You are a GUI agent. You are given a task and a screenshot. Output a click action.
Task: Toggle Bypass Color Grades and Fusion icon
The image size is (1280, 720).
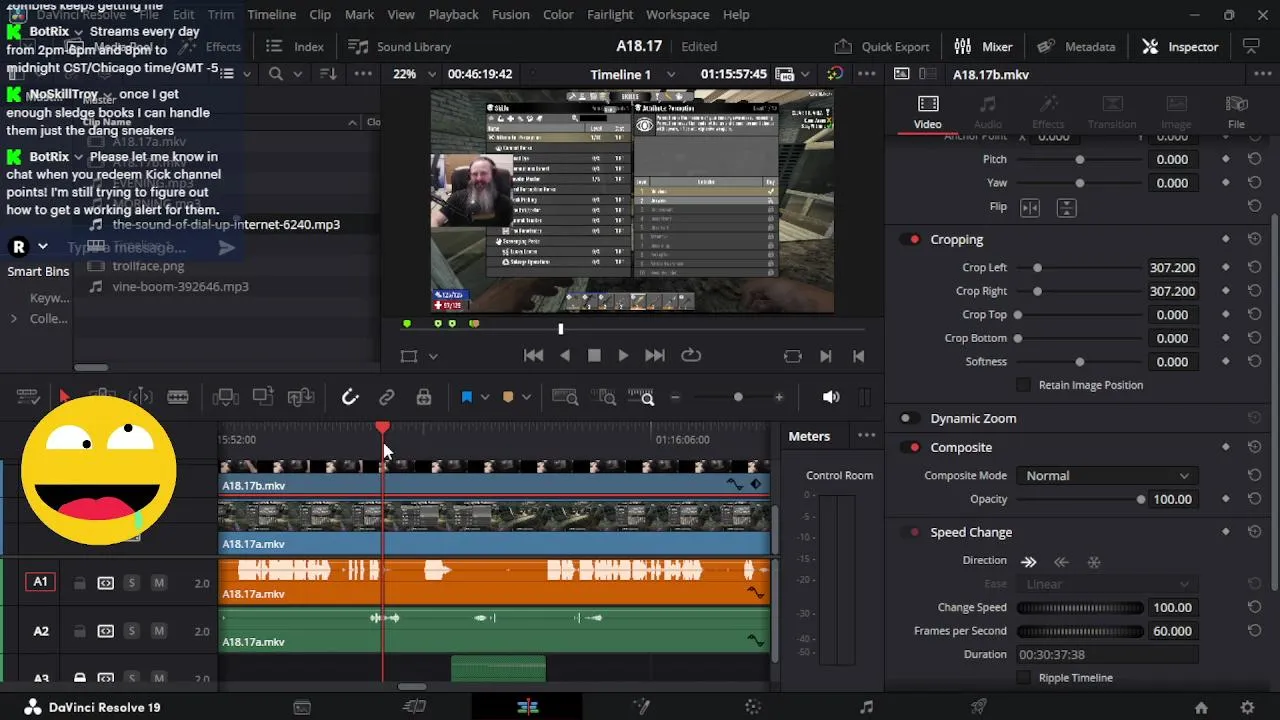point(835,74)
